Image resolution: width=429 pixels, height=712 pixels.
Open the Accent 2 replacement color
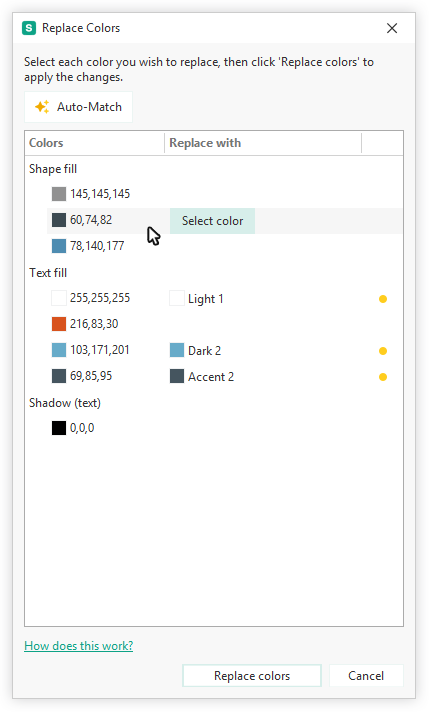202,376
